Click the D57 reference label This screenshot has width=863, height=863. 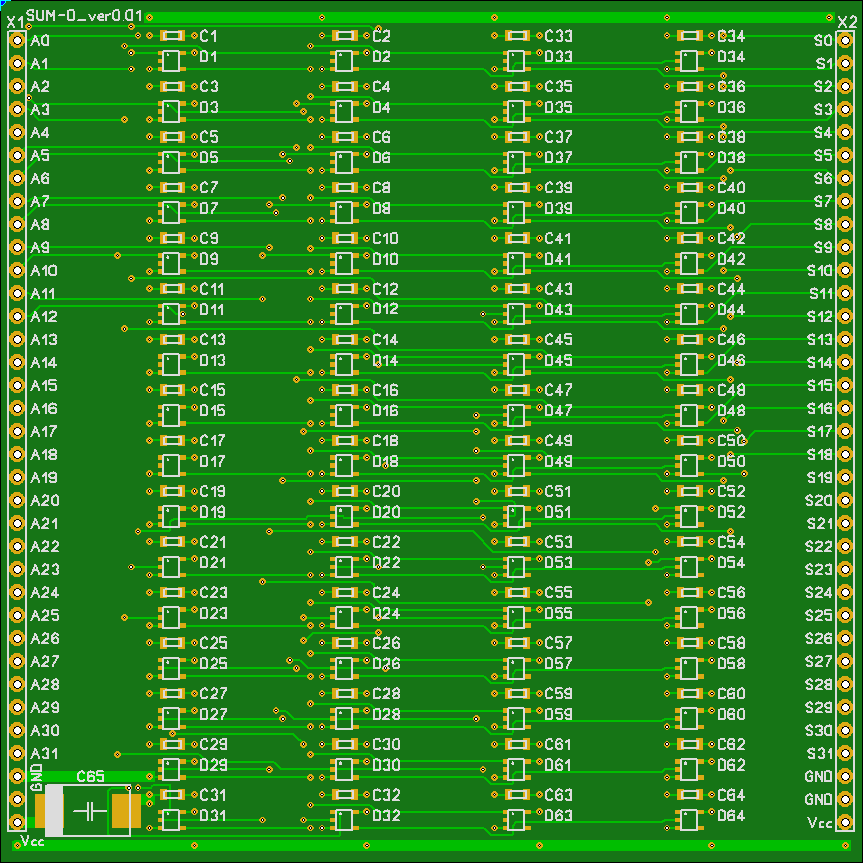coord(558,664)
